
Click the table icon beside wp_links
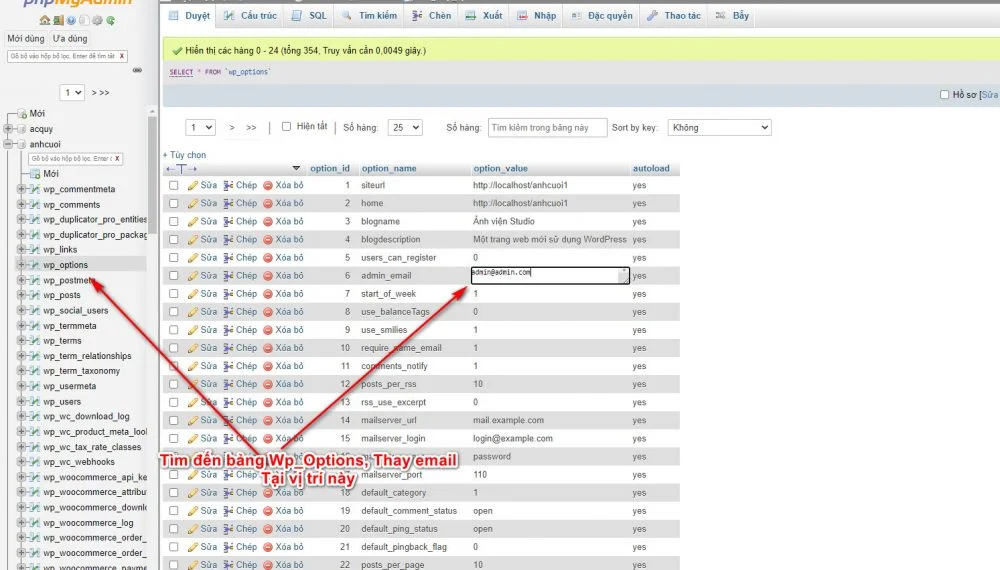tap(34, 249)
